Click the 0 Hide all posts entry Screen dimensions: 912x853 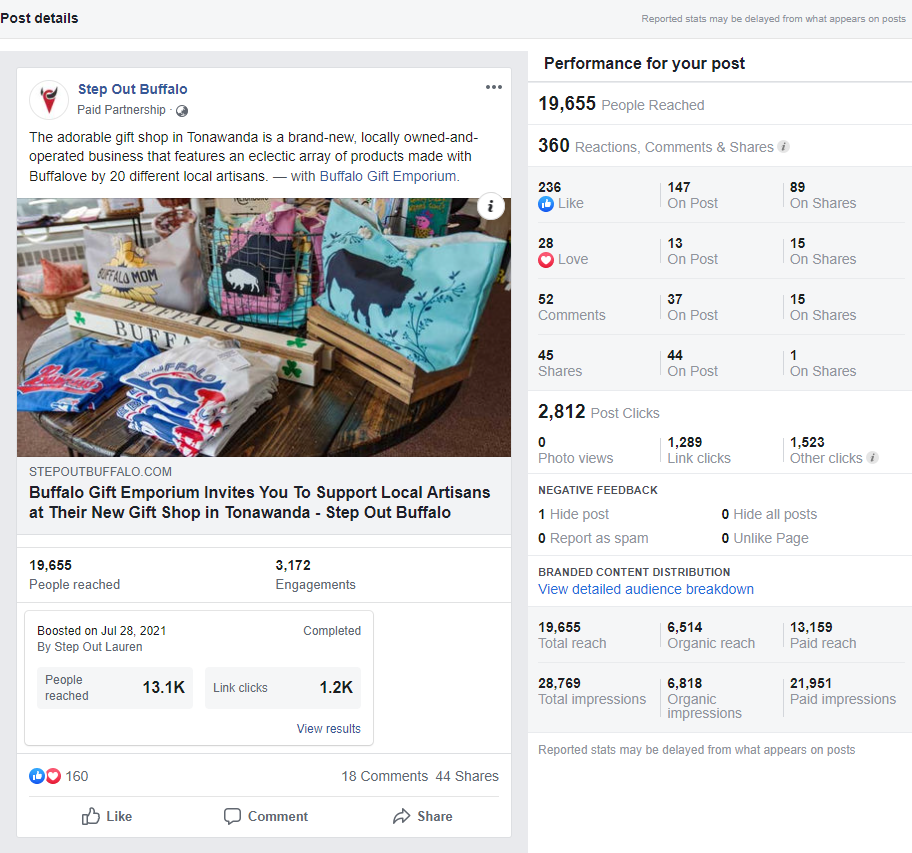[x=769, y=514]
